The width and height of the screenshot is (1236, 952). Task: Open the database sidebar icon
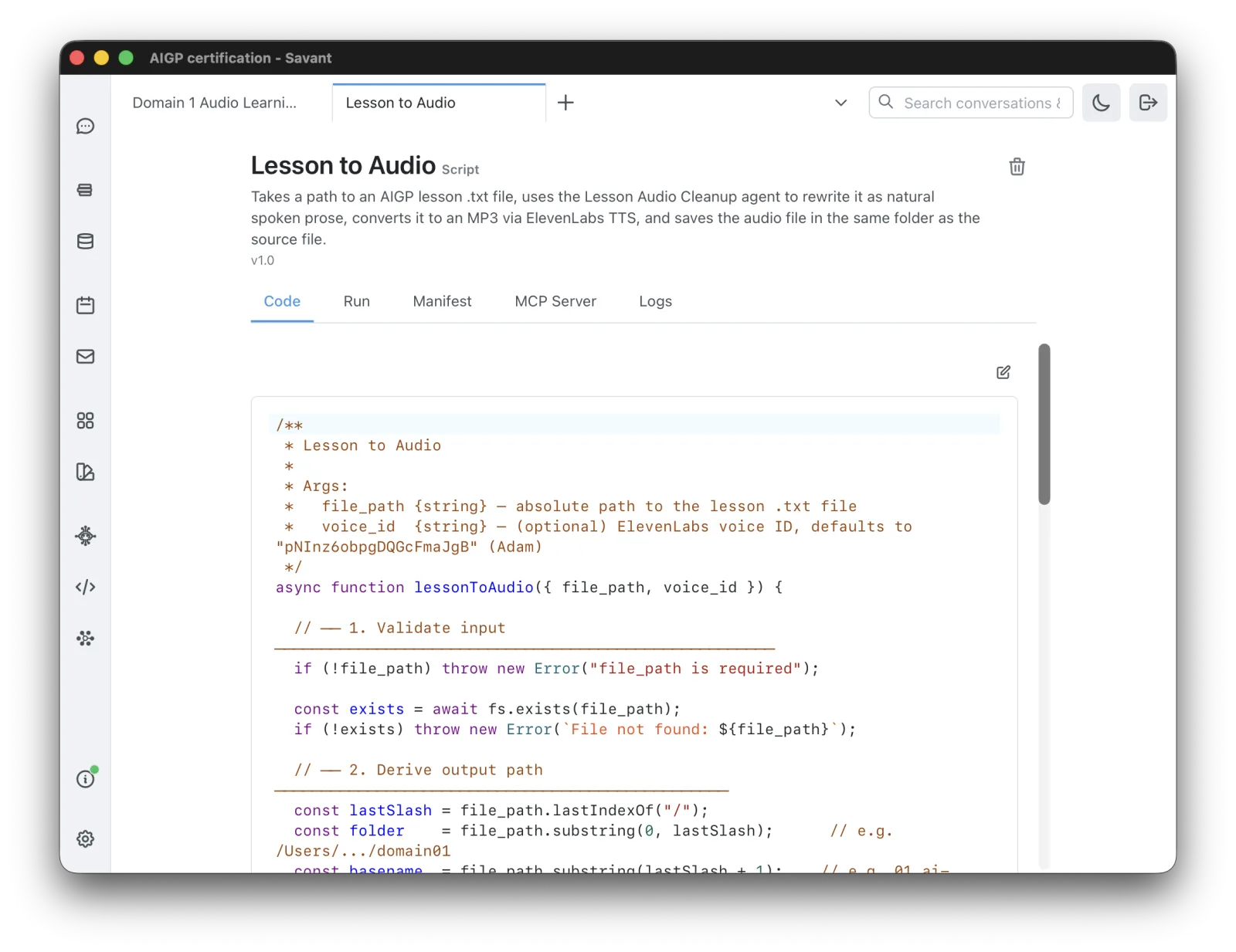click(85, 241)
